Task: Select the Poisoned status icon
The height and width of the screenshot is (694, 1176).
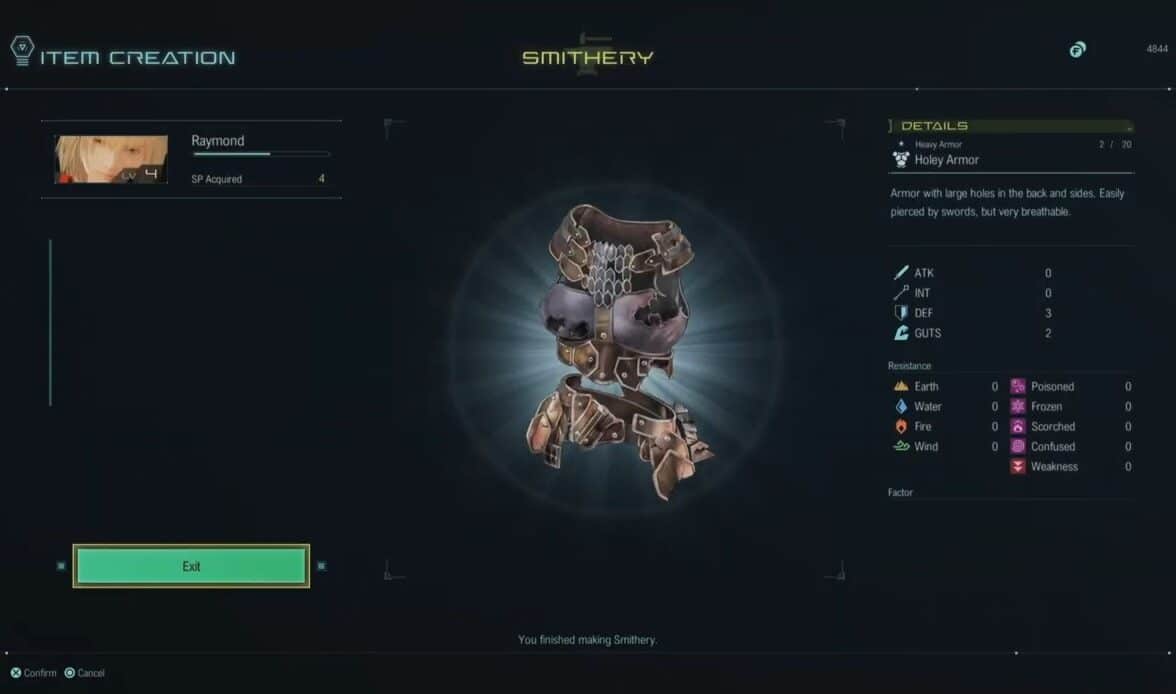Action: [1018, 386]
